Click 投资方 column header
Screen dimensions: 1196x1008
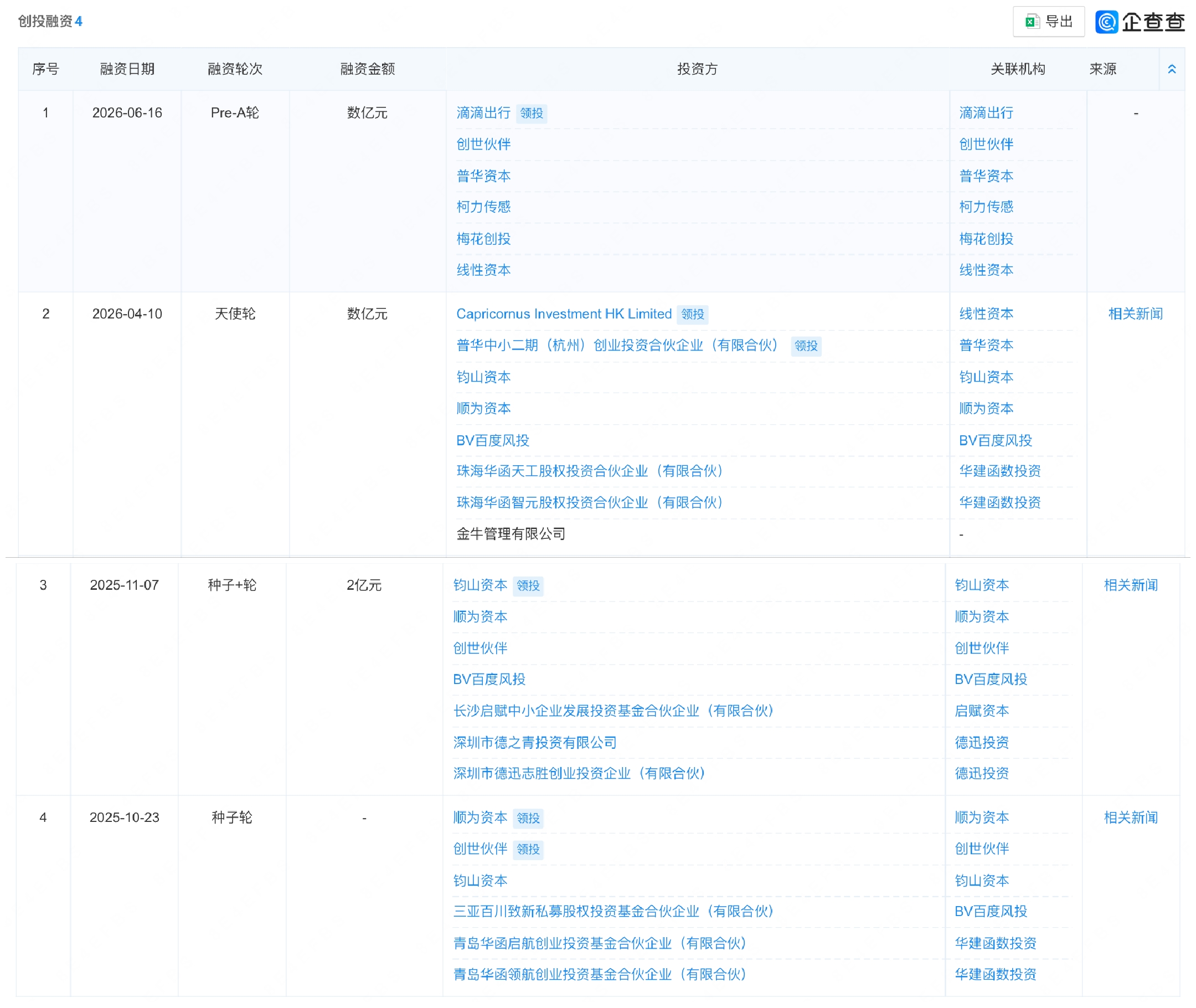[697, 69]
